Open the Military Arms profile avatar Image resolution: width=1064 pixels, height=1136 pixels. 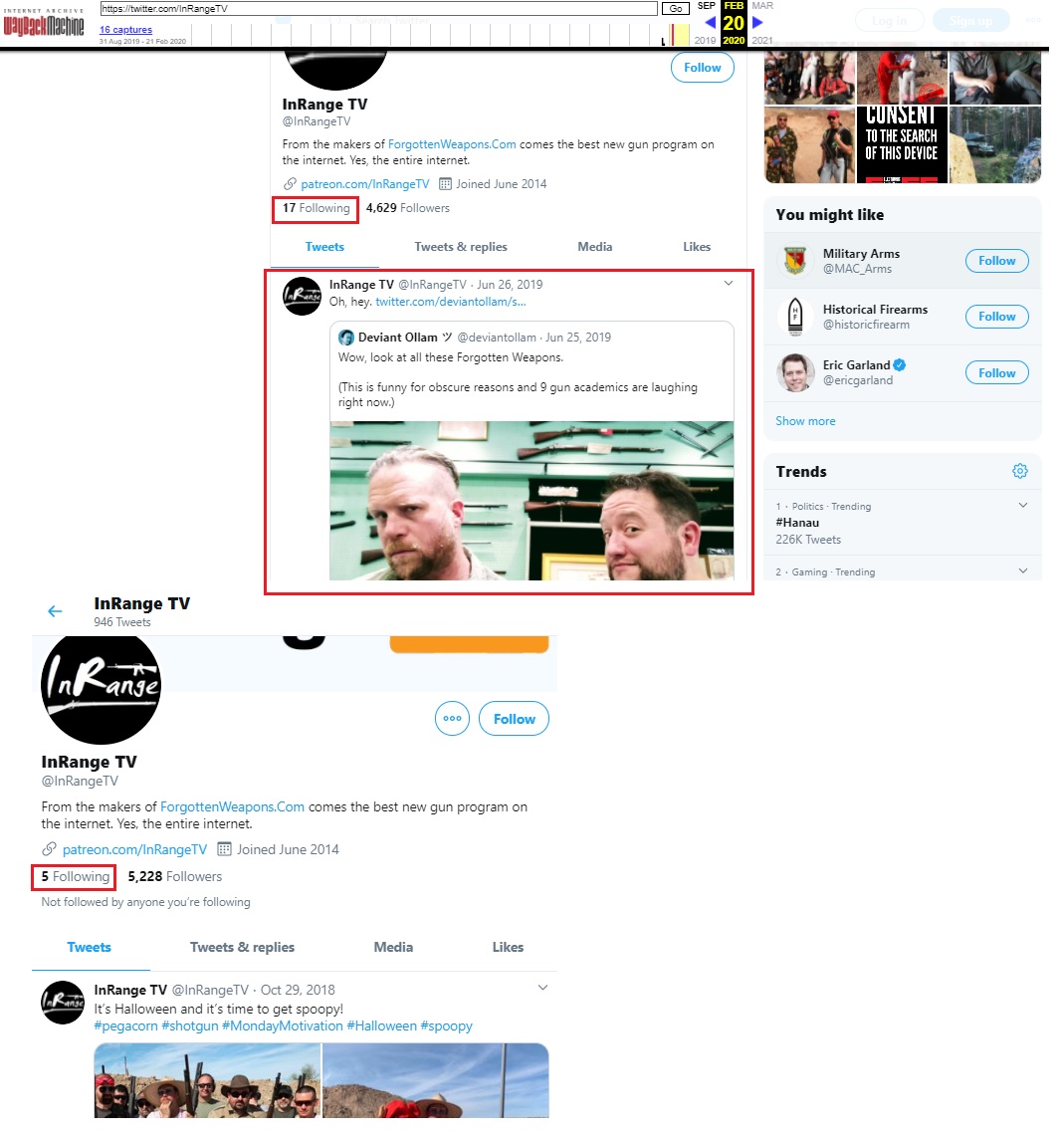pyautogui.click(x=795, y=260)
